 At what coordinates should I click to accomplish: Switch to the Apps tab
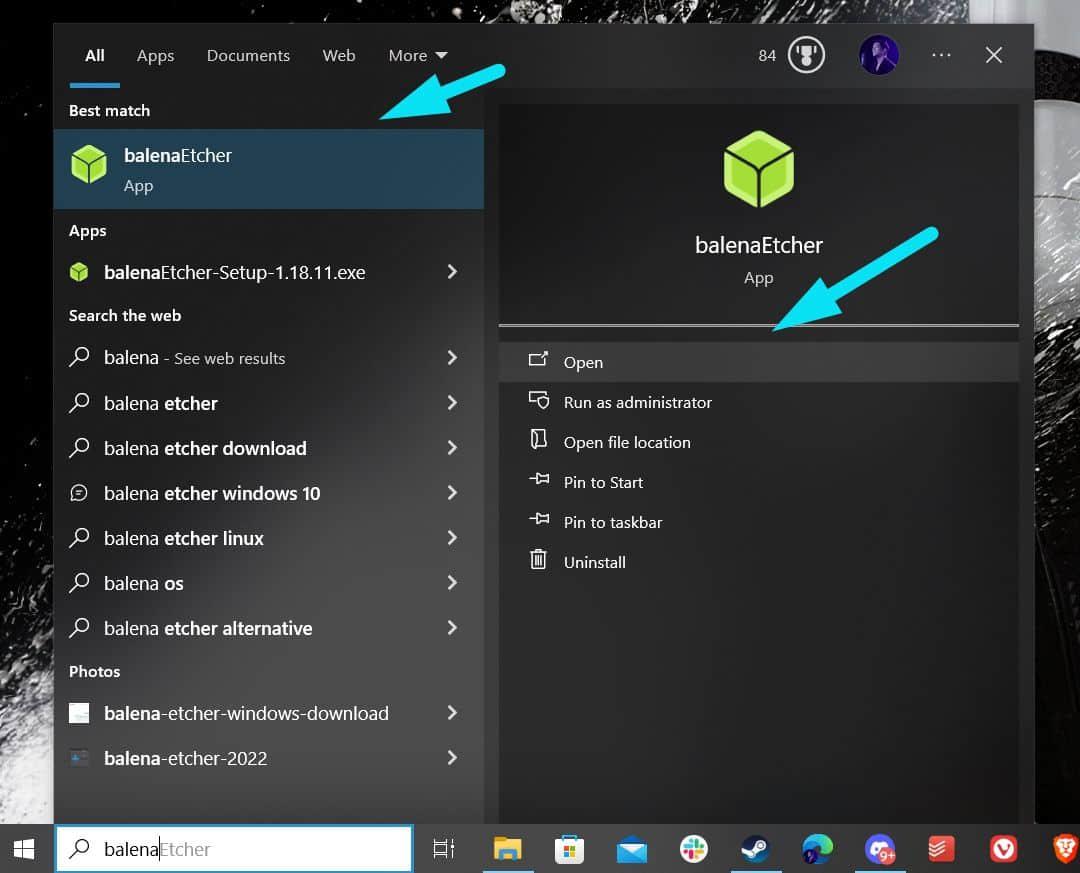coord(155,56)
